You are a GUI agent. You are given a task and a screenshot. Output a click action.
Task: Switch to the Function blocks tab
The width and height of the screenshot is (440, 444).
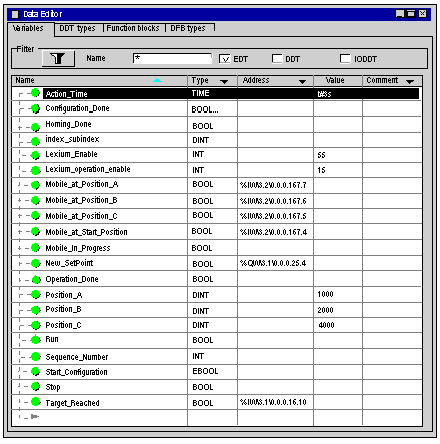133,28
